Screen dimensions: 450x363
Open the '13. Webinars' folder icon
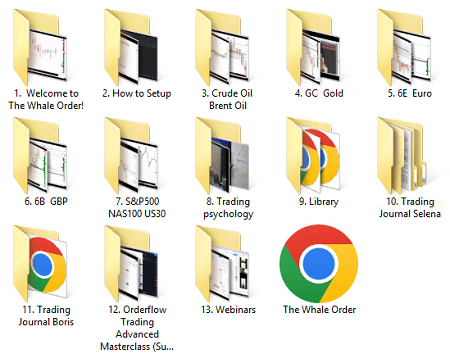[222, 263]
